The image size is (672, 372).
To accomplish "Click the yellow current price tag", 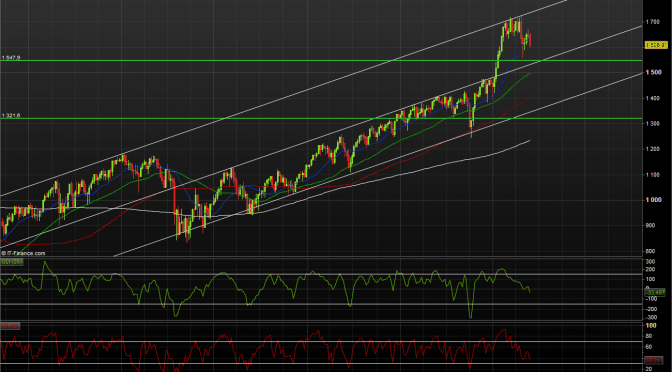I will click(x=656, y=45).
